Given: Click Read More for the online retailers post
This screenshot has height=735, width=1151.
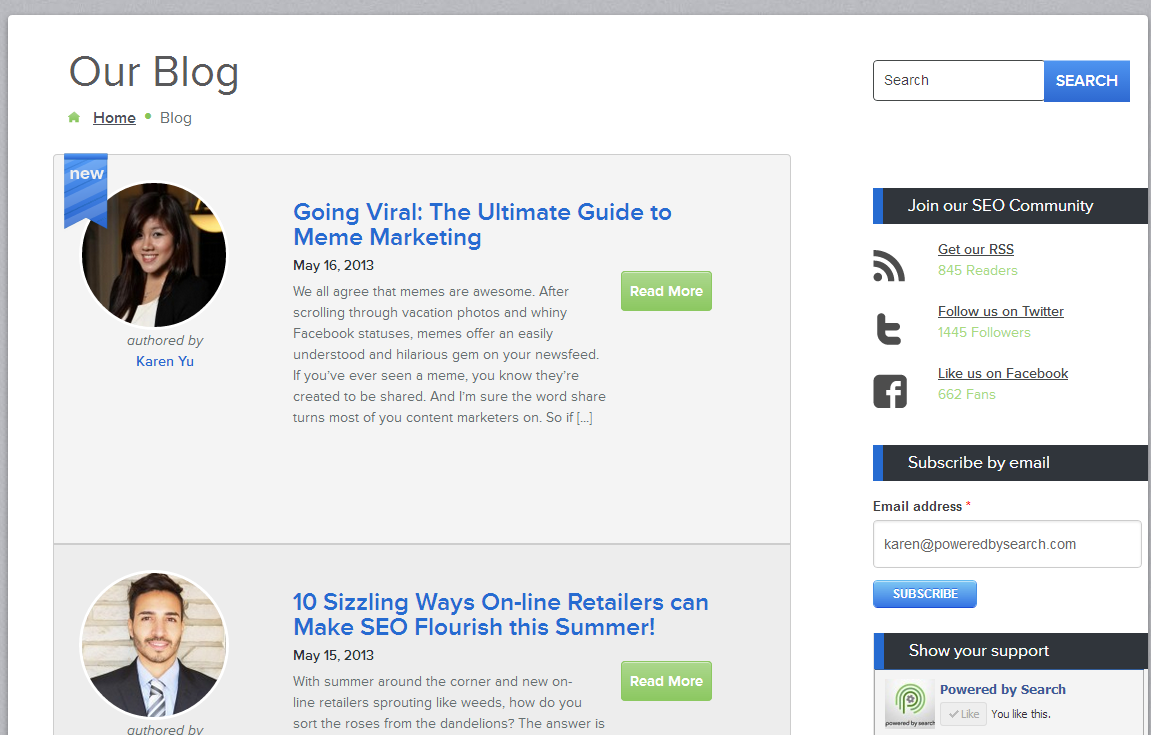Looking at the screenshot, I should tap(666, 681).
